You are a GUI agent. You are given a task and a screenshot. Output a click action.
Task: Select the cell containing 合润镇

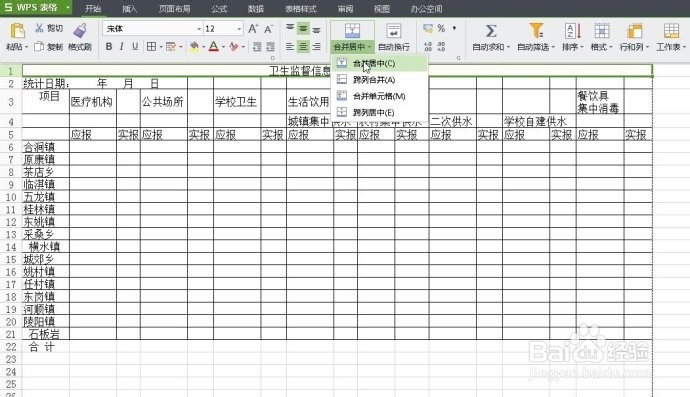[x=46, y=147]
